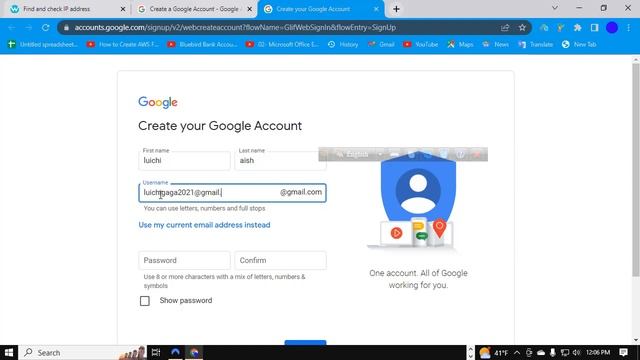Switch to the 'Create a Google Account - Google' tab
This screenshot has height=360, width=640.
tap(194, 9)
